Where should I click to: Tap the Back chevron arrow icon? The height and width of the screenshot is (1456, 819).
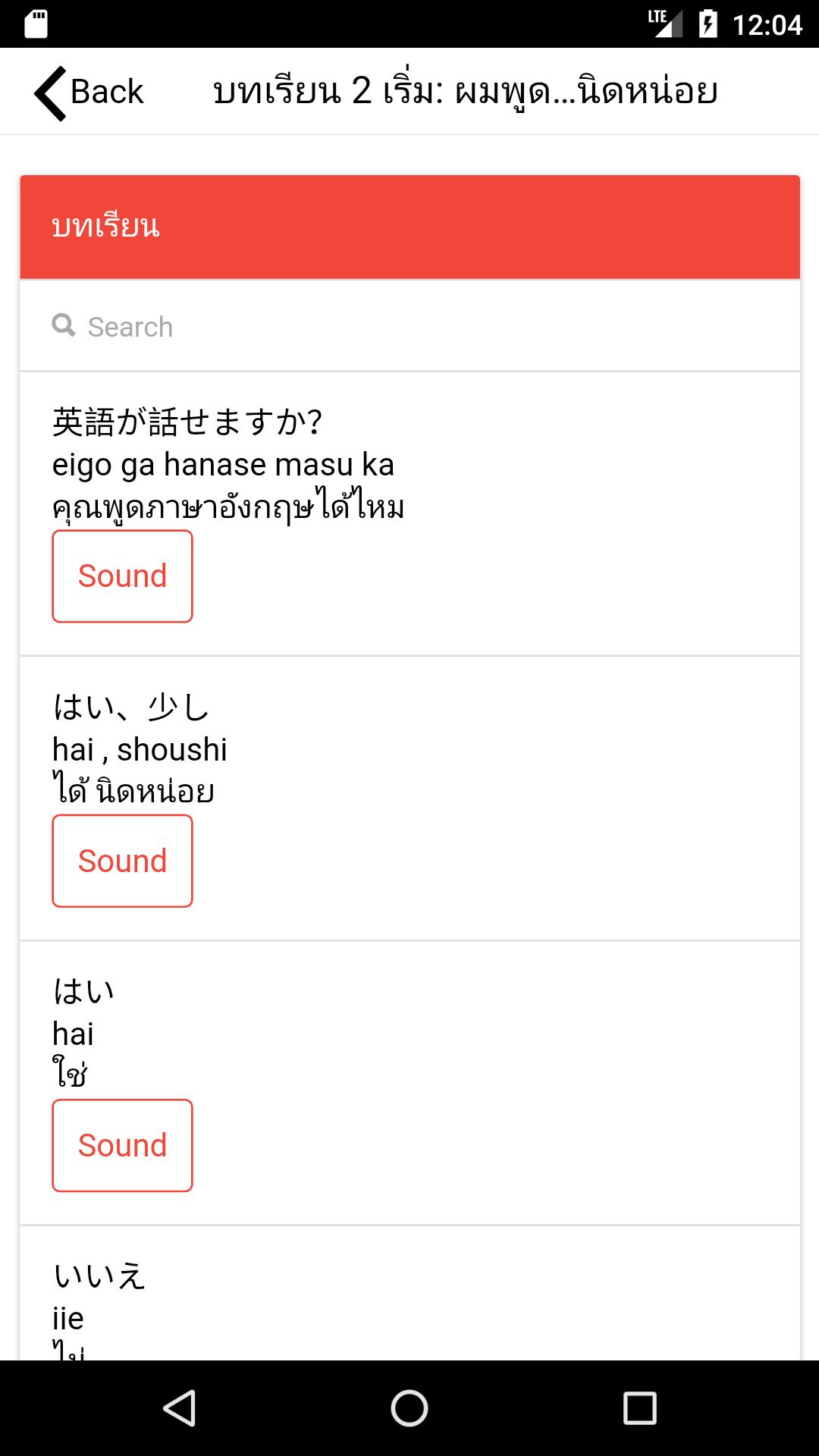coord(51,93)
